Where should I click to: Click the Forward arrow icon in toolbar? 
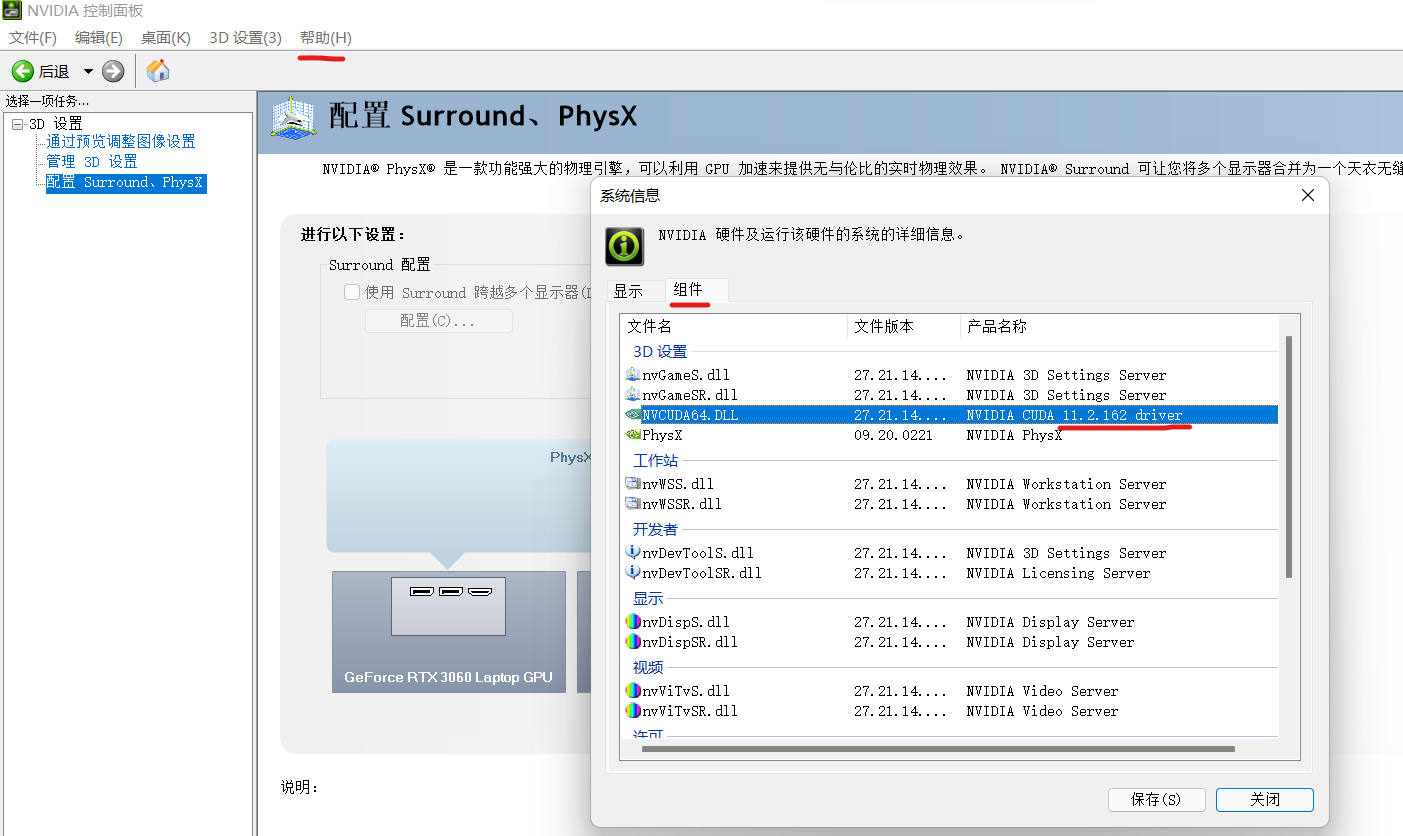[x=113, y=71]
